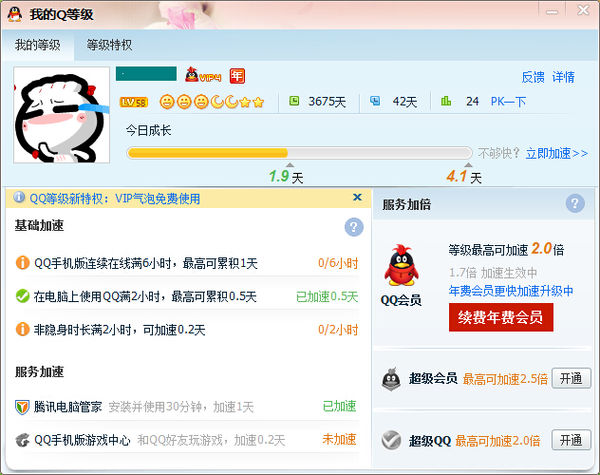Click the green bar chart rank icon

[x=446, y=101]
